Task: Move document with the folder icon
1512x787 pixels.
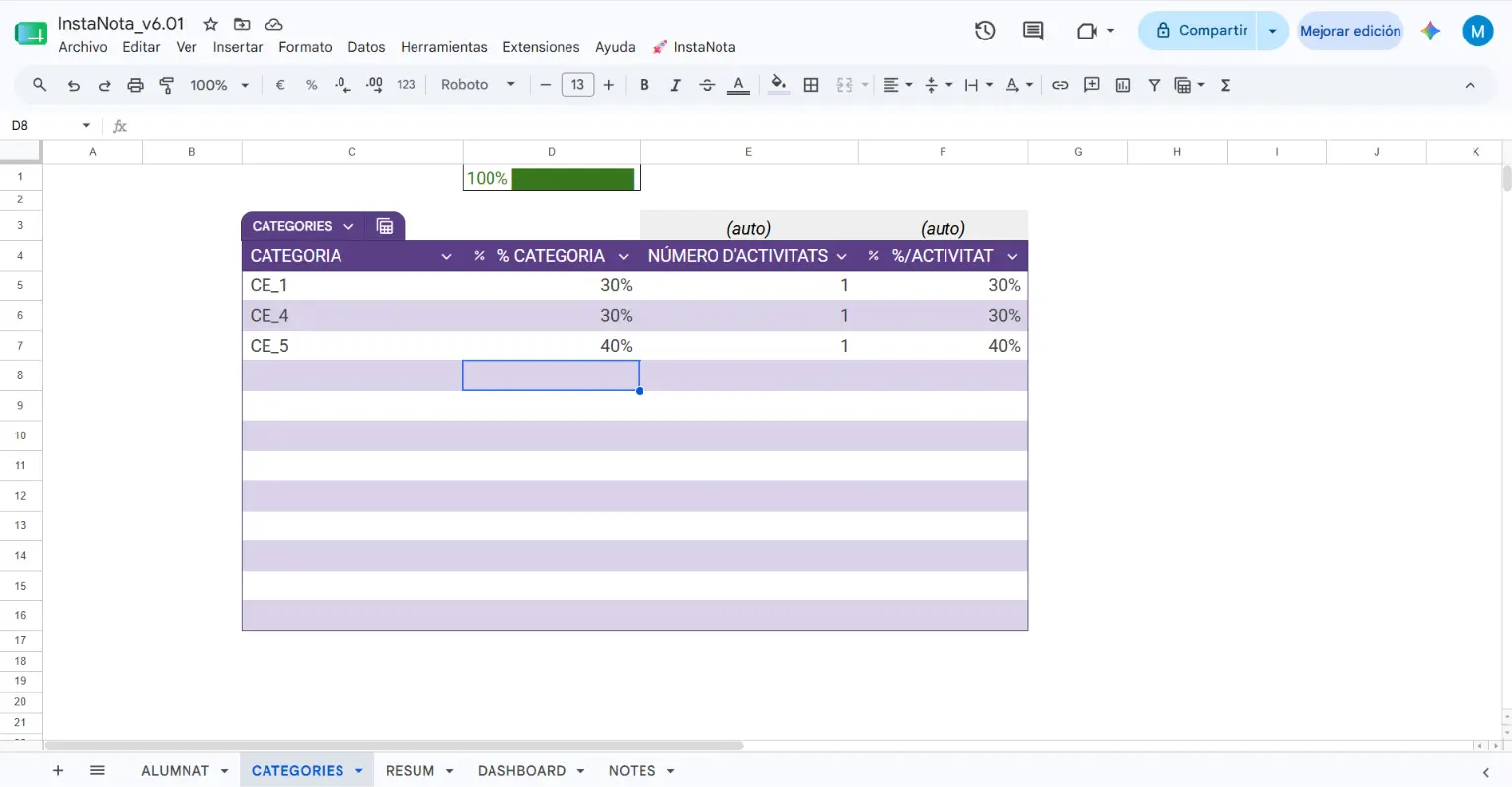Action: [242, 24]
